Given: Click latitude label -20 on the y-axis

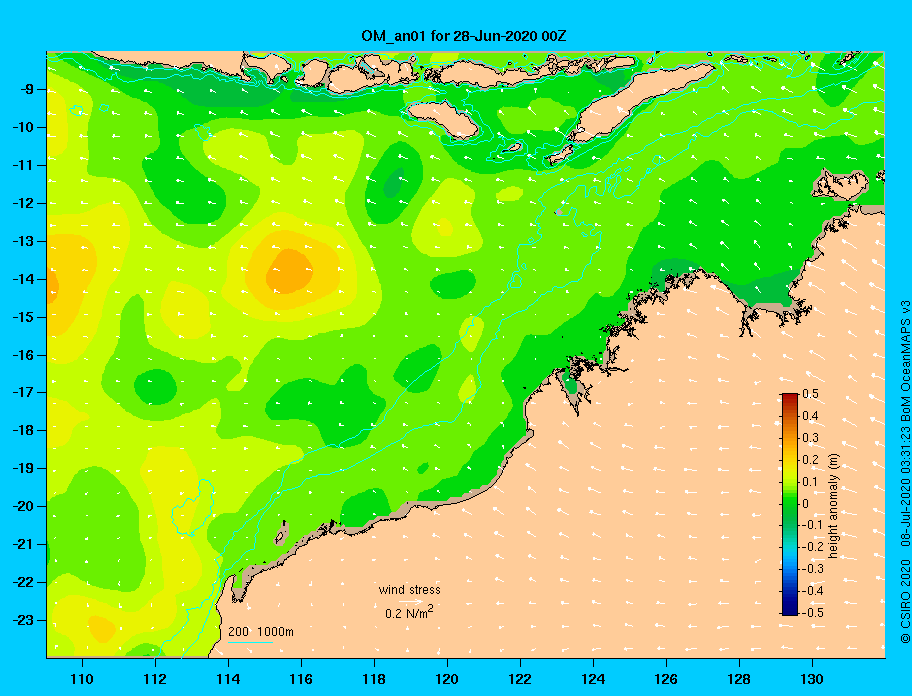Looking at the screenshot, I should click(24, 506).
